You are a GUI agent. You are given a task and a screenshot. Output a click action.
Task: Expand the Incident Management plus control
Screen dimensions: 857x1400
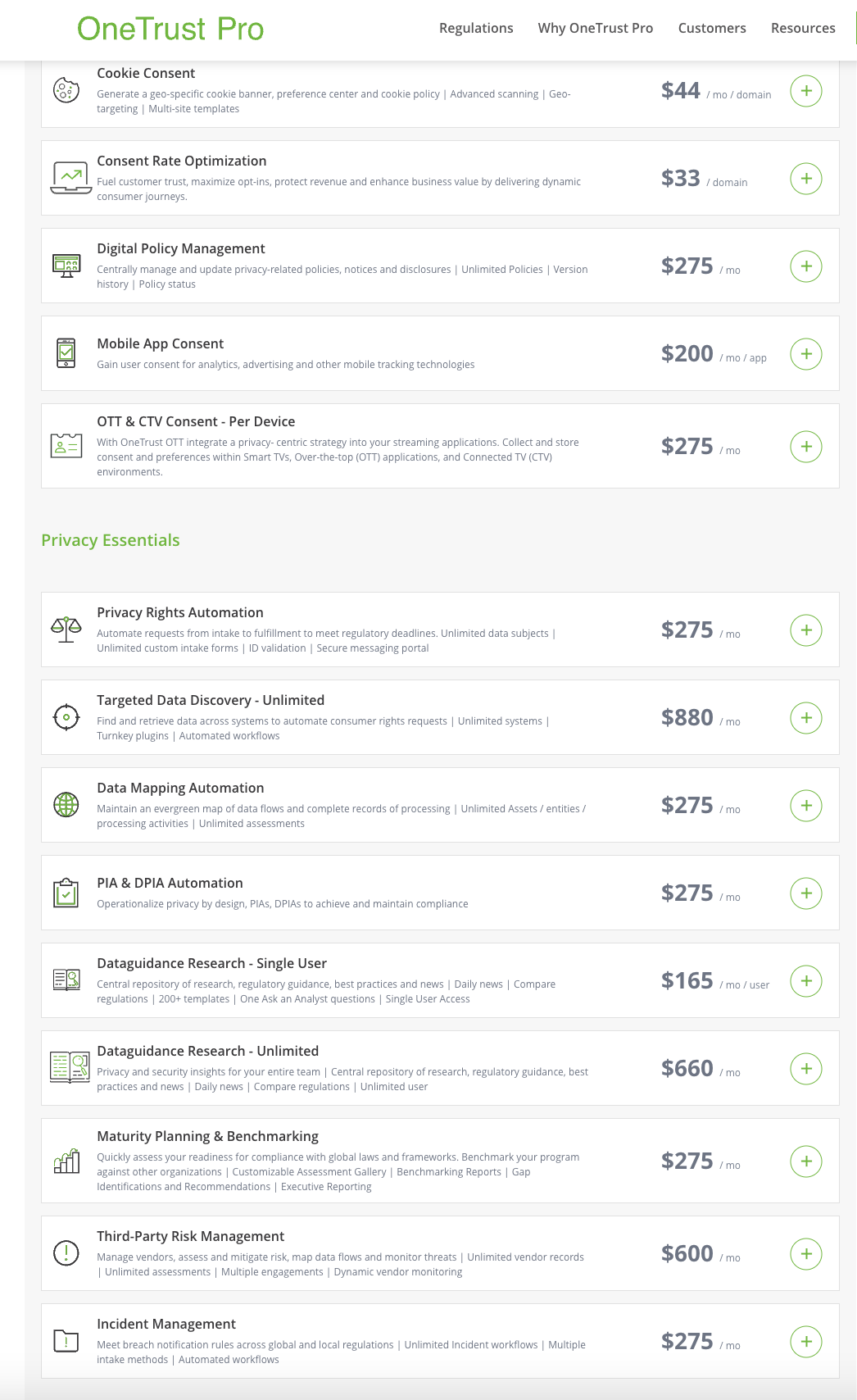pos(808,1341)
